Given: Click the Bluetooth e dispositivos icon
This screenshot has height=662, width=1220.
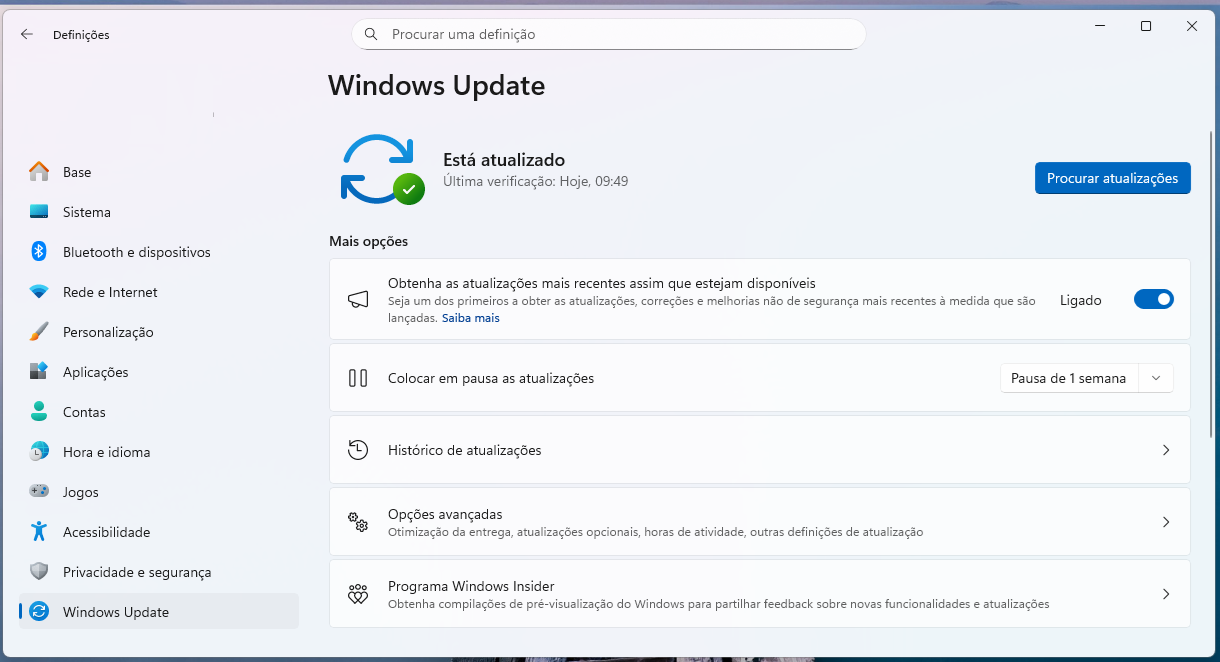Looking at the screenshot, I should 39,252.
